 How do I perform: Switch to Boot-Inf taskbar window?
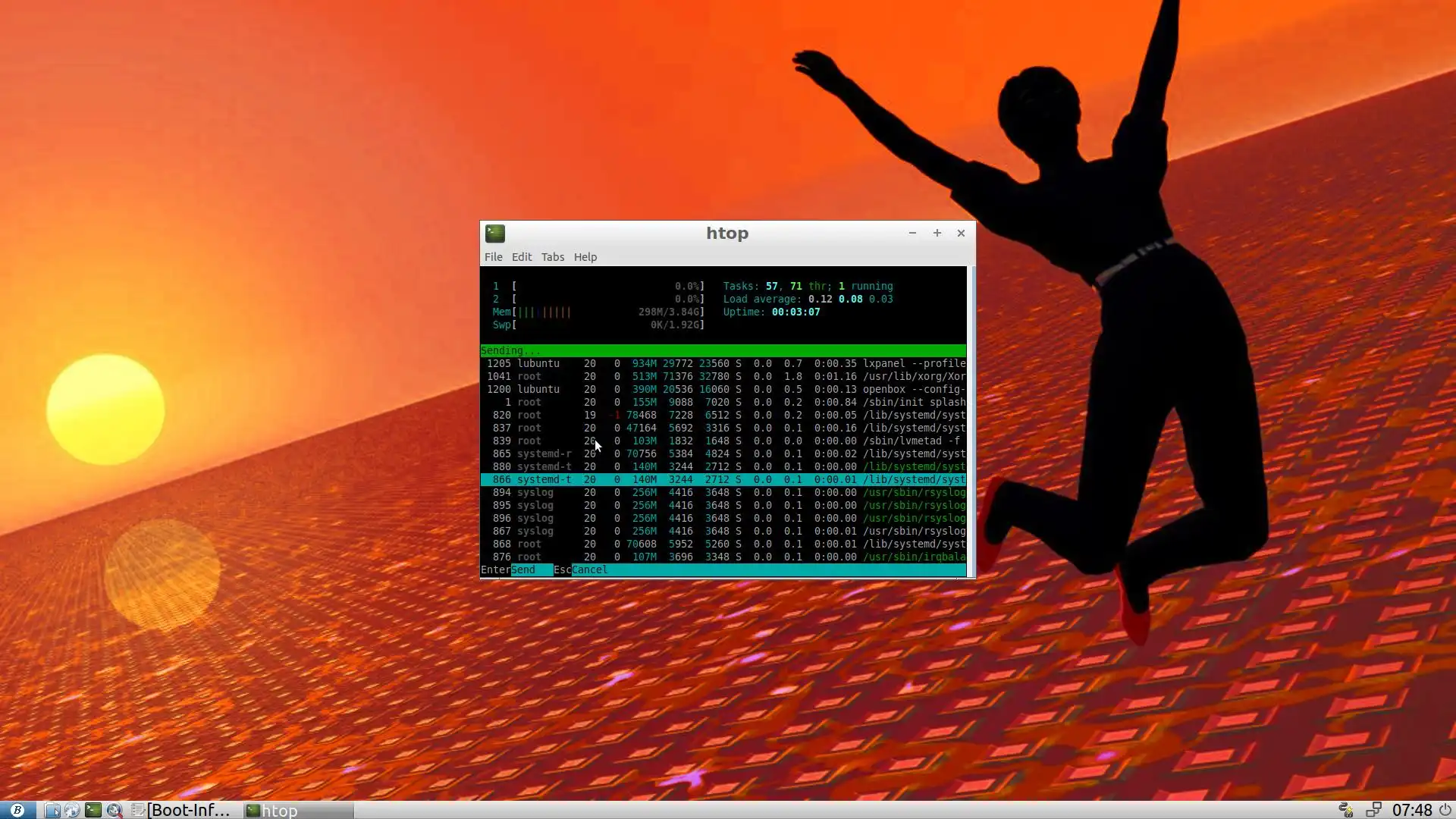click(181, 810)
